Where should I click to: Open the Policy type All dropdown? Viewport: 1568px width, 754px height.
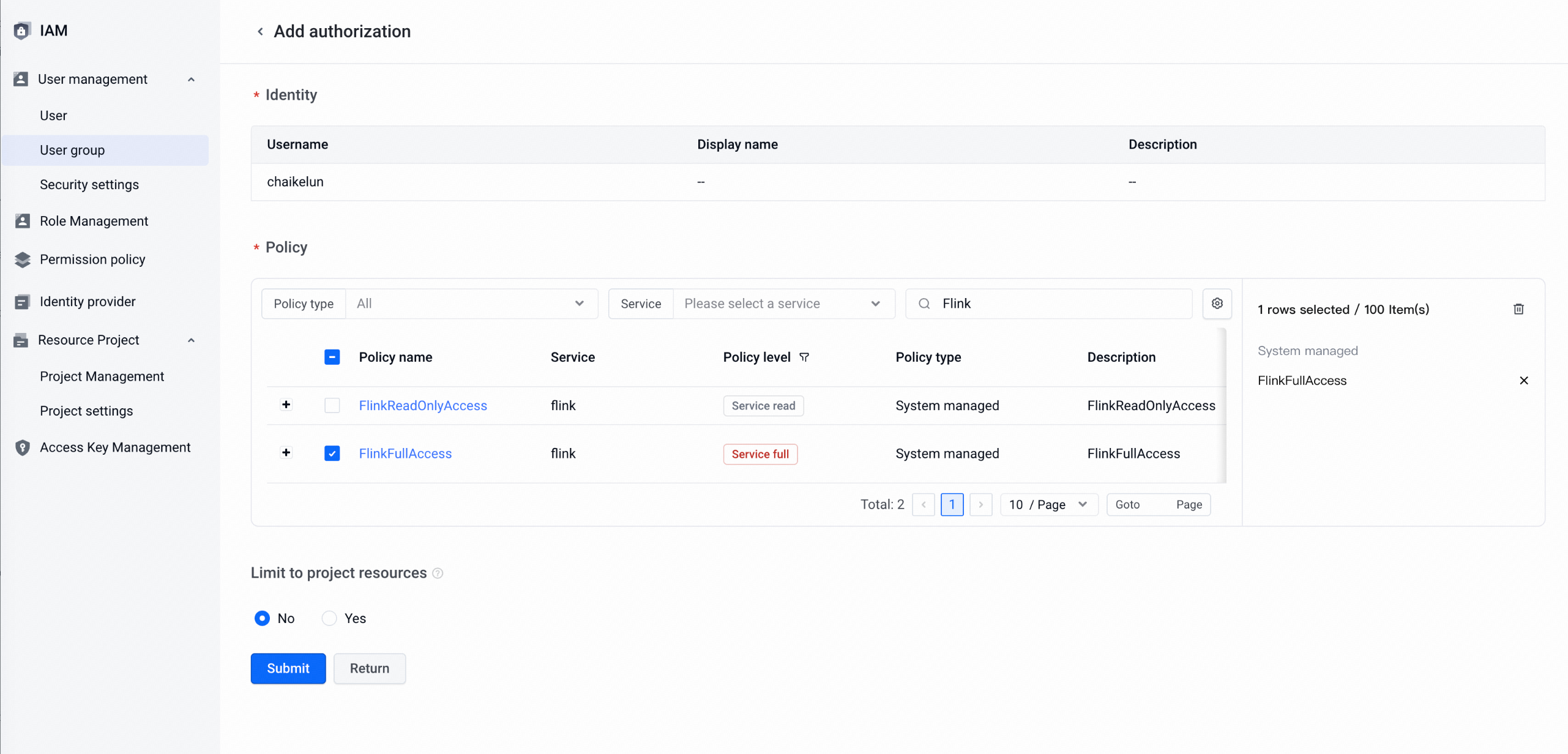(x=471, y=304)
